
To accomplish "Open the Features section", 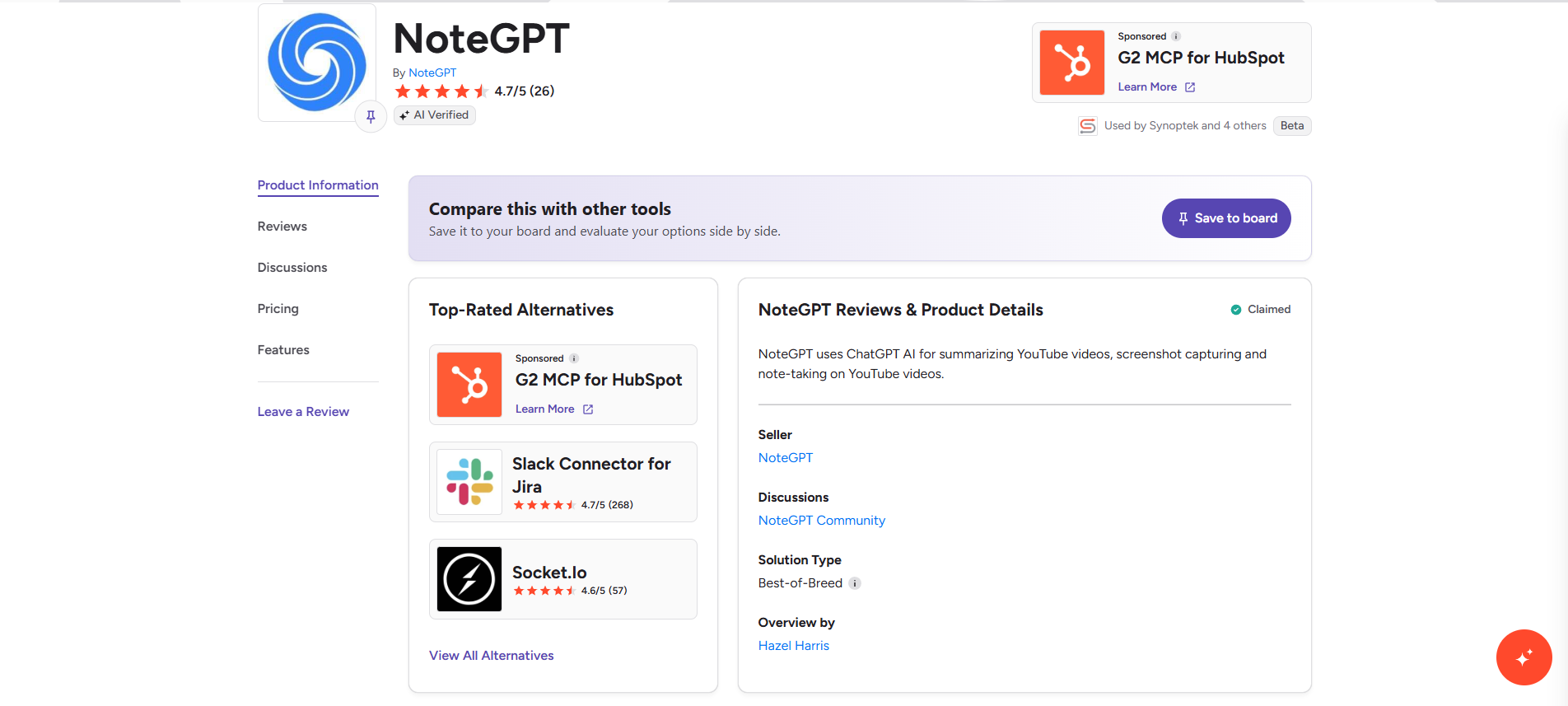I will coord(283,350).
